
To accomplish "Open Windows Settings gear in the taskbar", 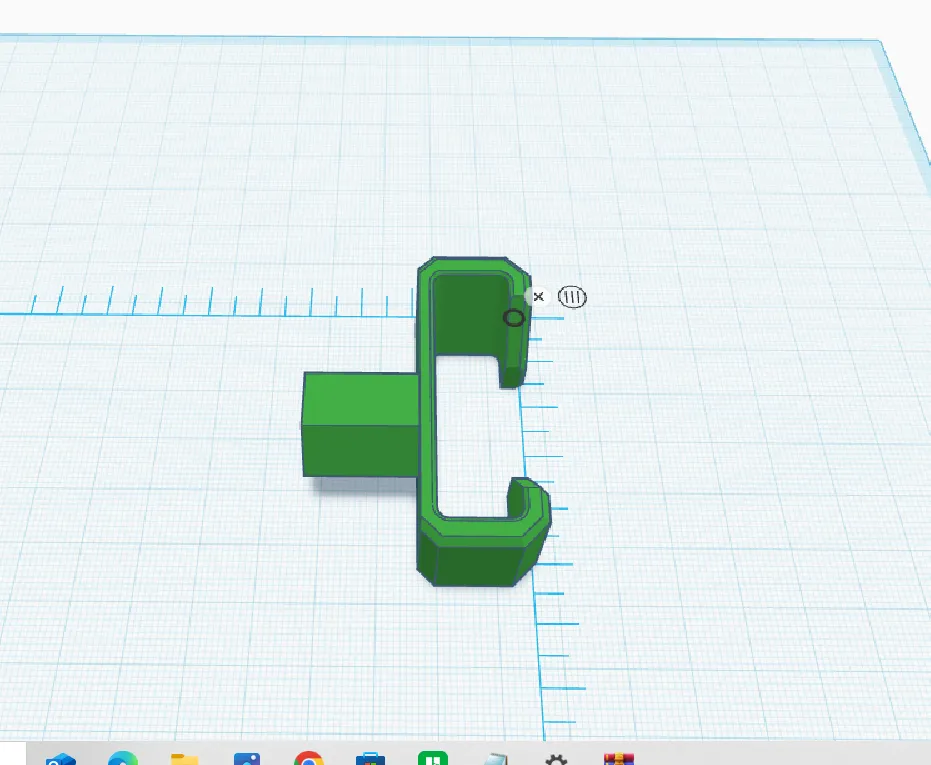I will (x=556, y=759).
